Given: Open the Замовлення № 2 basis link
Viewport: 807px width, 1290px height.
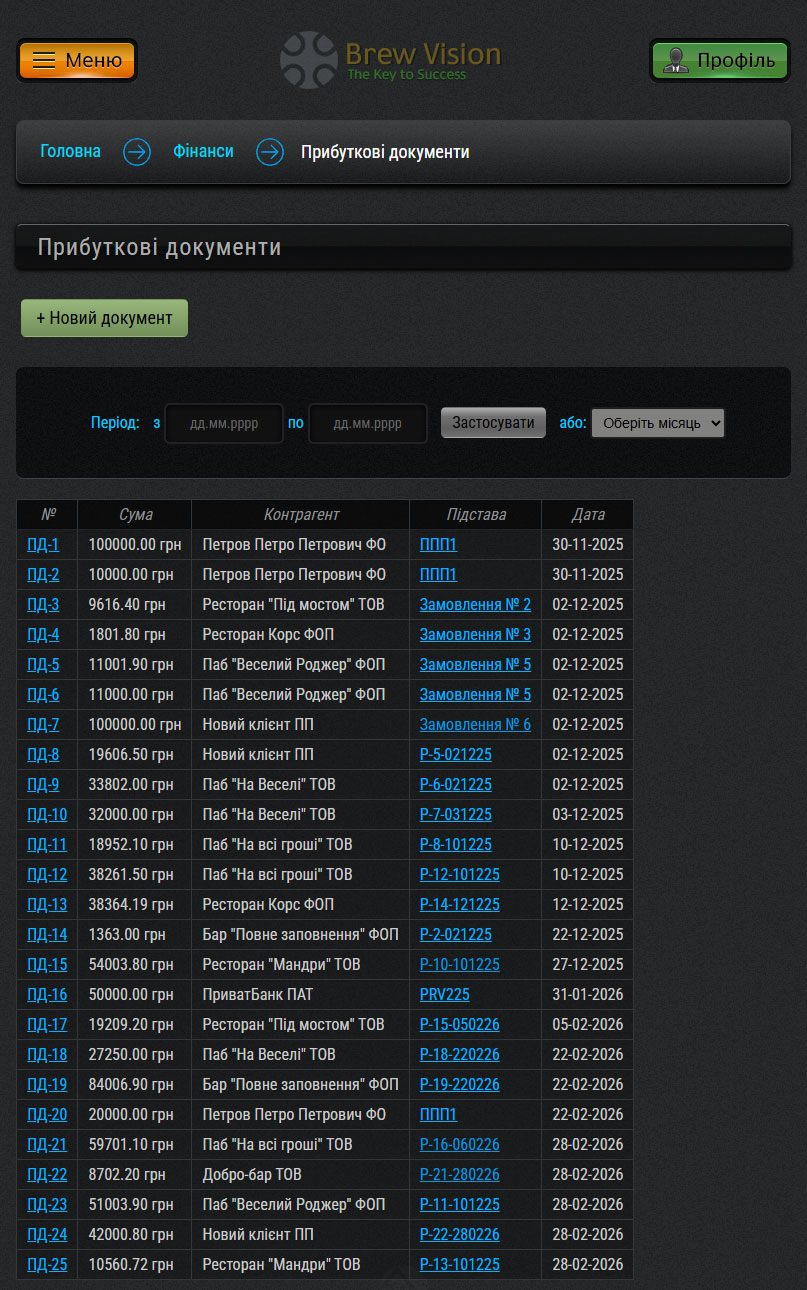Looking at the screenshot, I should click(475, 605).
